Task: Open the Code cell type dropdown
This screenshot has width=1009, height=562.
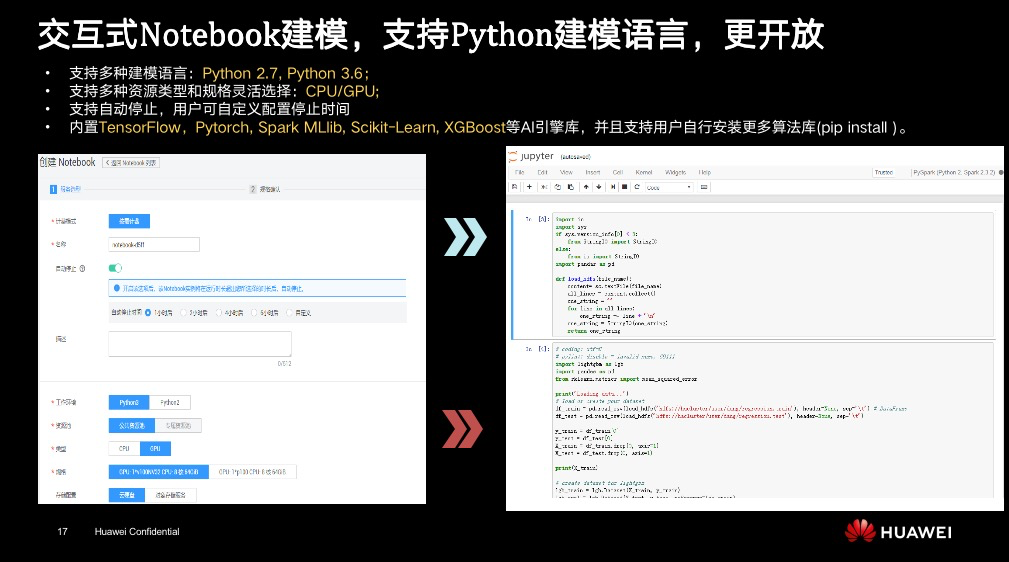Action: [x=669, y=187]
